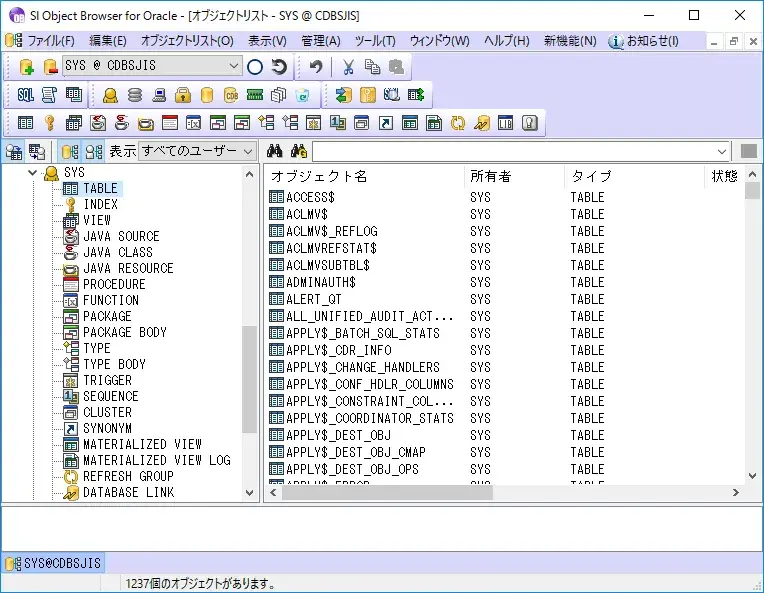This screenshot has height=593, width=764.
Task: Click the padlock lock info icon
Action: [x=183, y=95]
